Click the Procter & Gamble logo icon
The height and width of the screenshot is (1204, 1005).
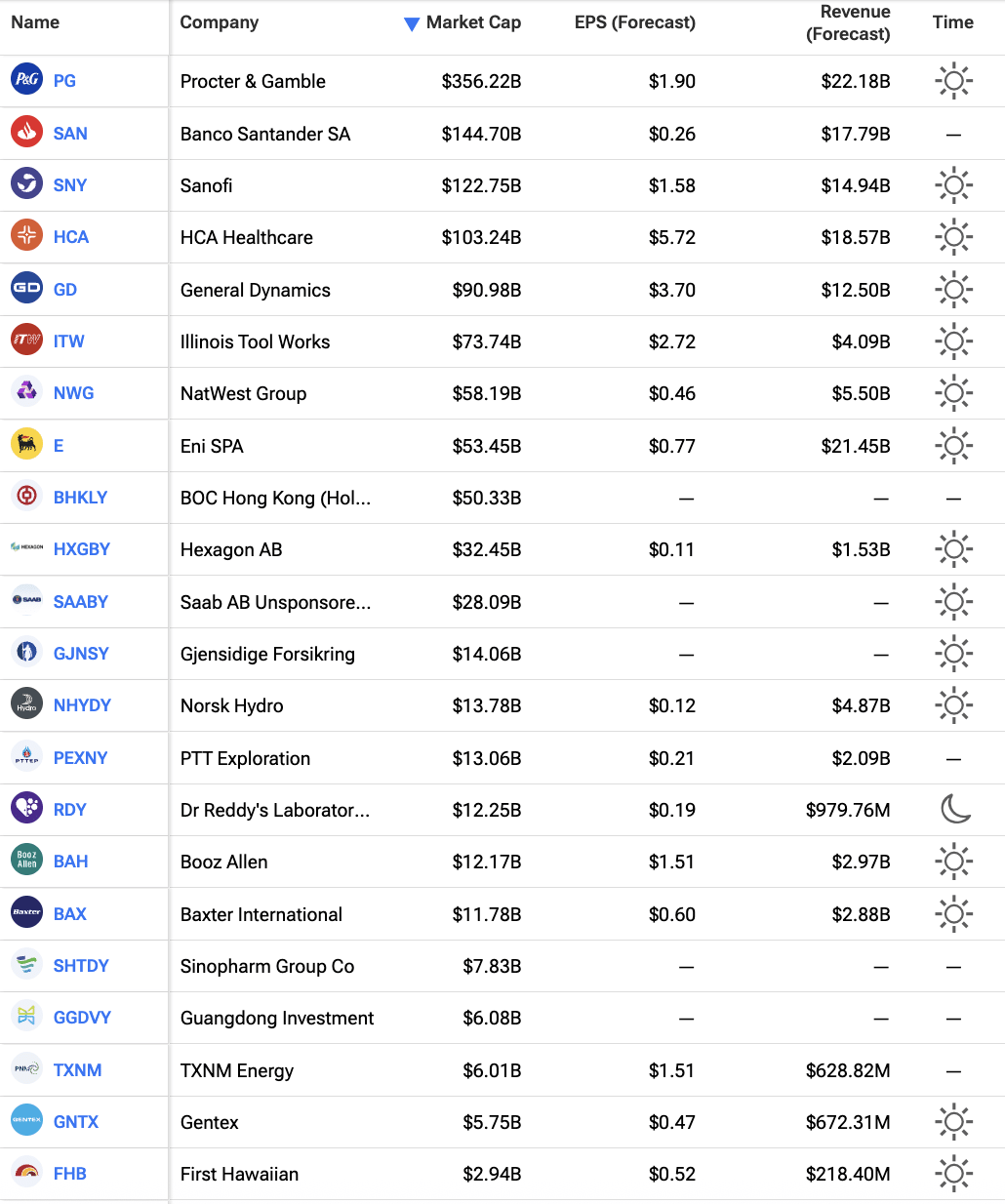pyautogui.click(x=26, y=80)
